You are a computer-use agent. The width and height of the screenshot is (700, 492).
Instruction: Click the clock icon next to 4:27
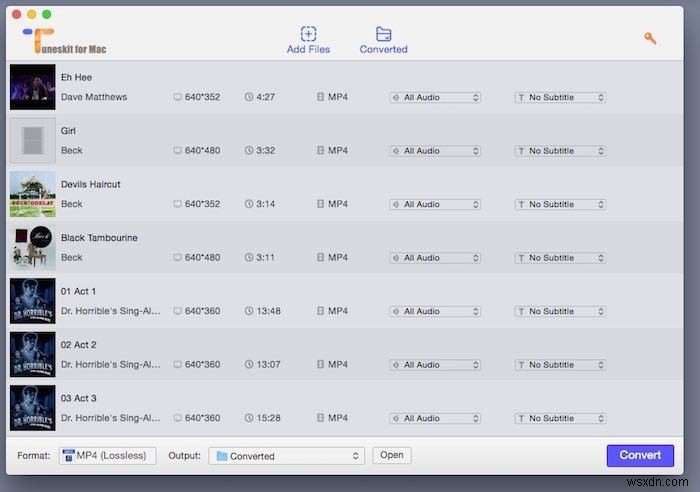[x=249, y=97]
